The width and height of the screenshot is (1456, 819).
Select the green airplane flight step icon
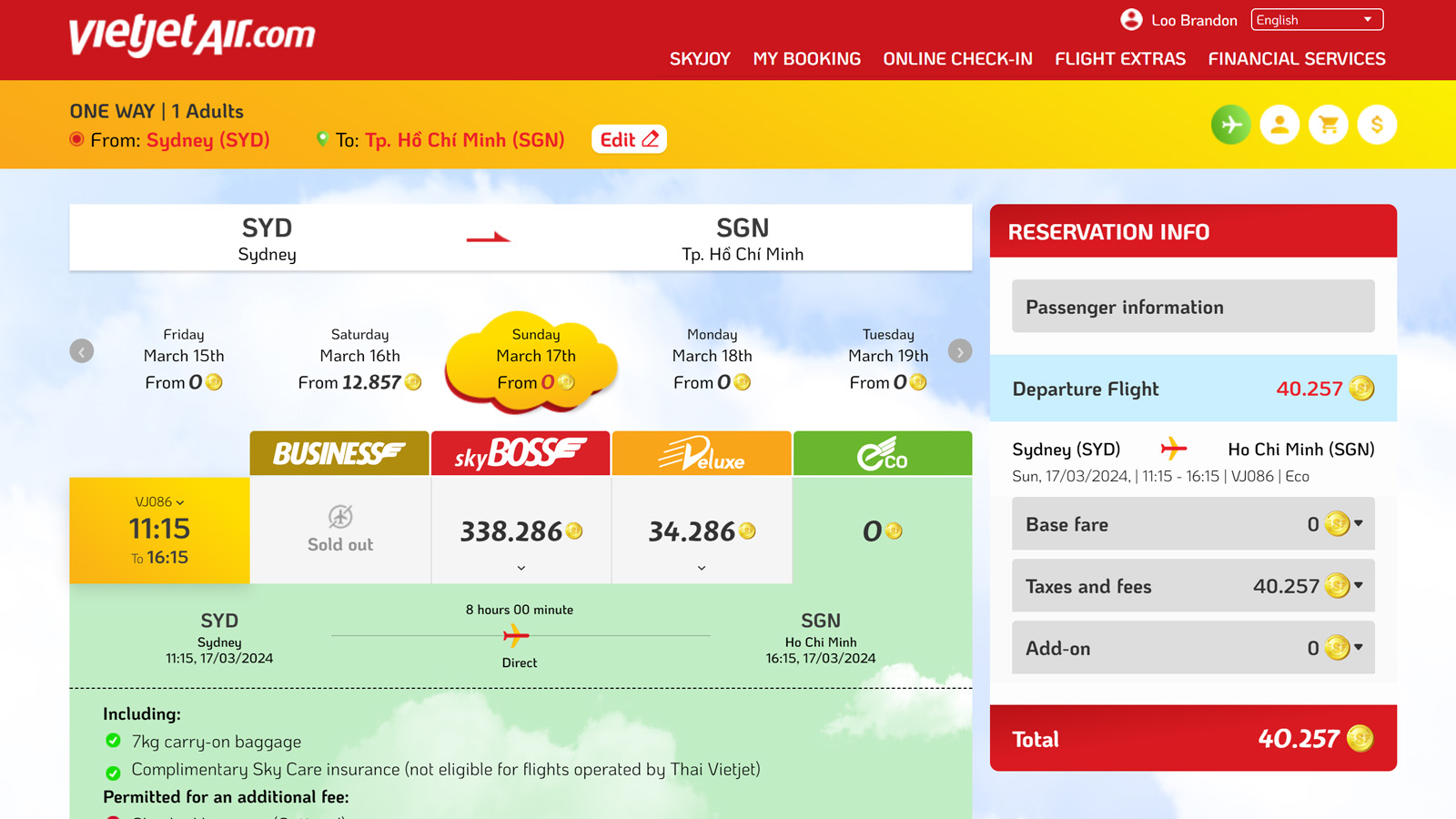[1230, 125]
